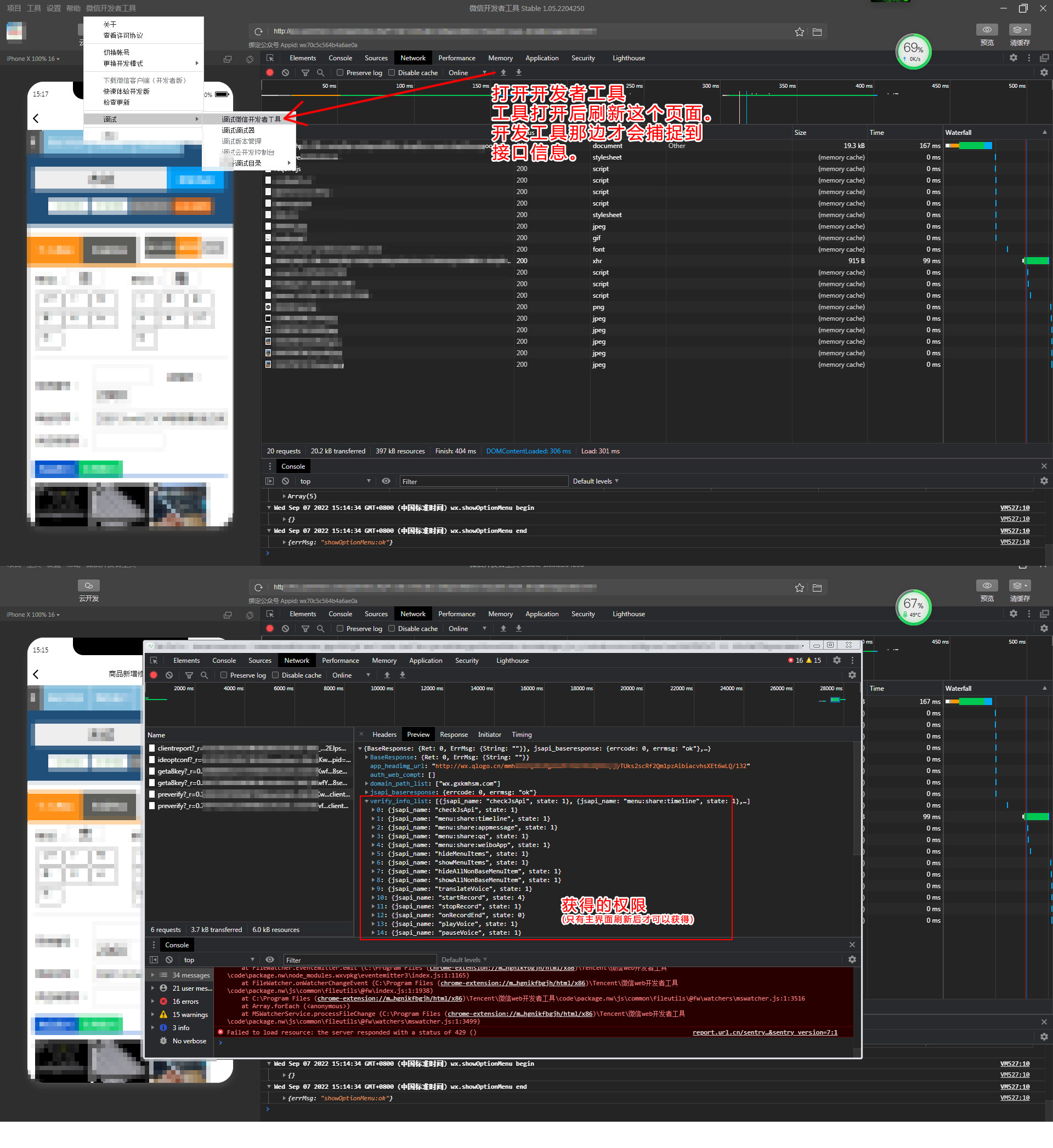Click the inspect element picker icon
The width and height of the screenshot is (1053, 1148).
pos(270,58)
